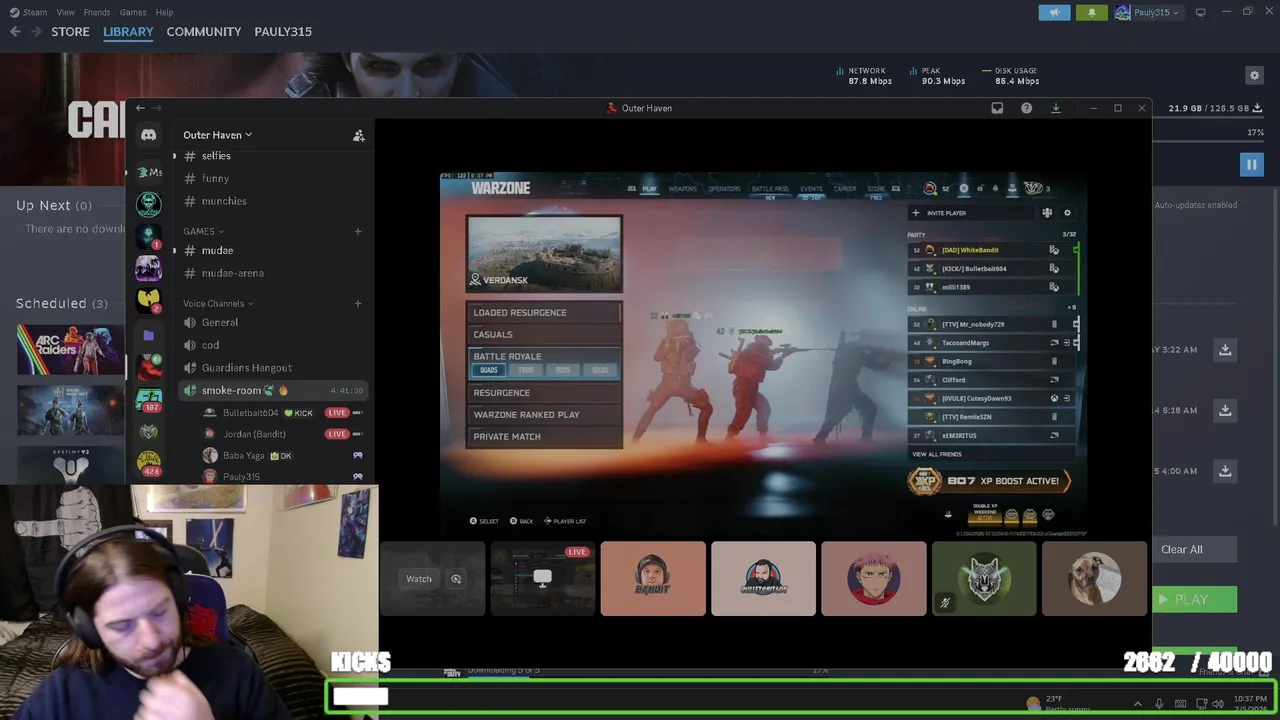Click download icon for 3:22 AM scheduled item
This screenshot has width=1280, height=720.
[x=1225, y=349]
